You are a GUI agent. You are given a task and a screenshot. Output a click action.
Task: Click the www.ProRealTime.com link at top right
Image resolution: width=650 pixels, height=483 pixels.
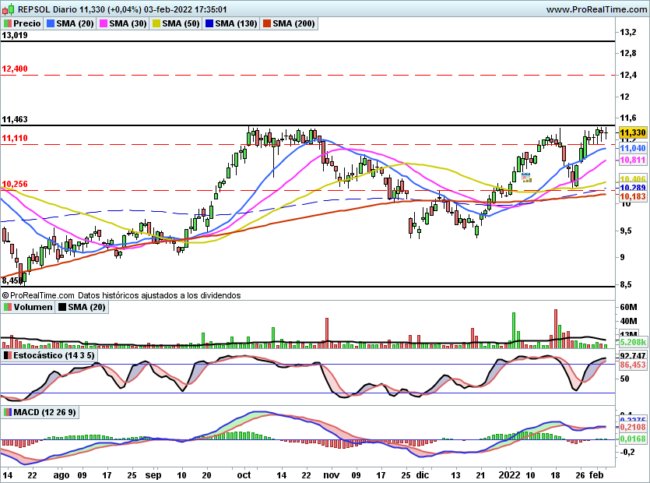[x=571, y=7]
